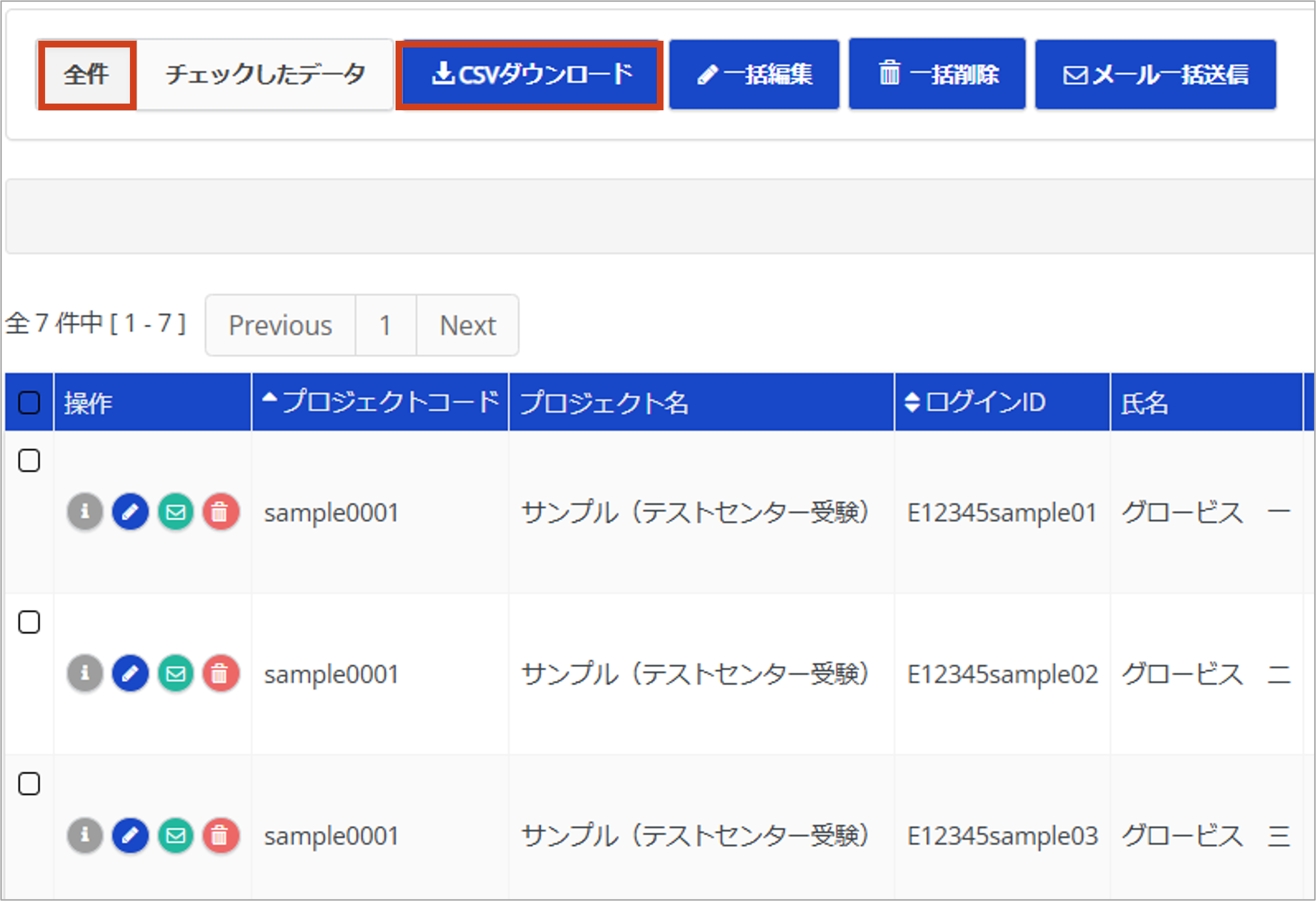The image size is (1316, 901).
Task: Click mail icon for E12345sample02 row
Action: (176, 673)
